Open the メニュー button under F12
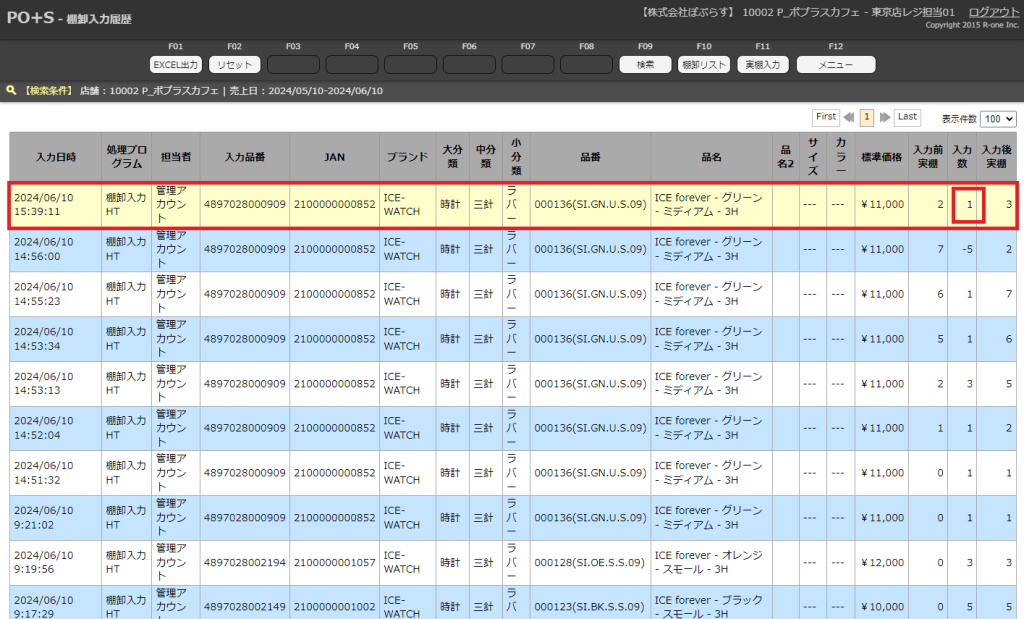This screenshot has height=619, width=1024. (x=835, y=64)
